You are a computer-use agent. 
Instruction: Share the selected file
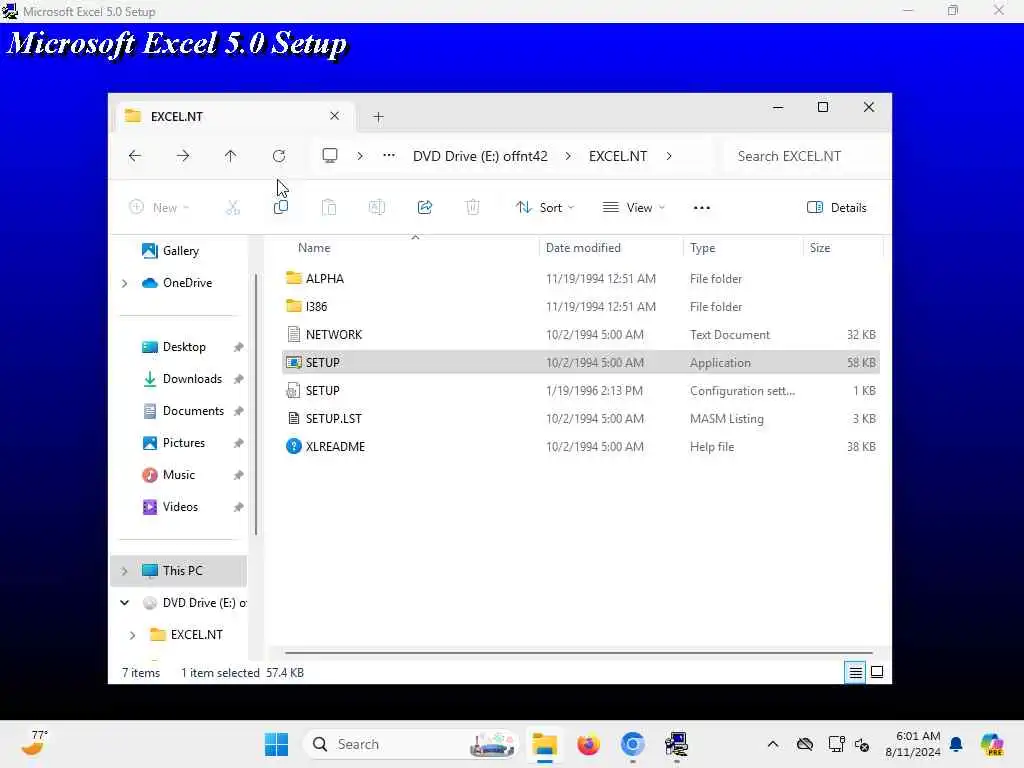[424, 208]
